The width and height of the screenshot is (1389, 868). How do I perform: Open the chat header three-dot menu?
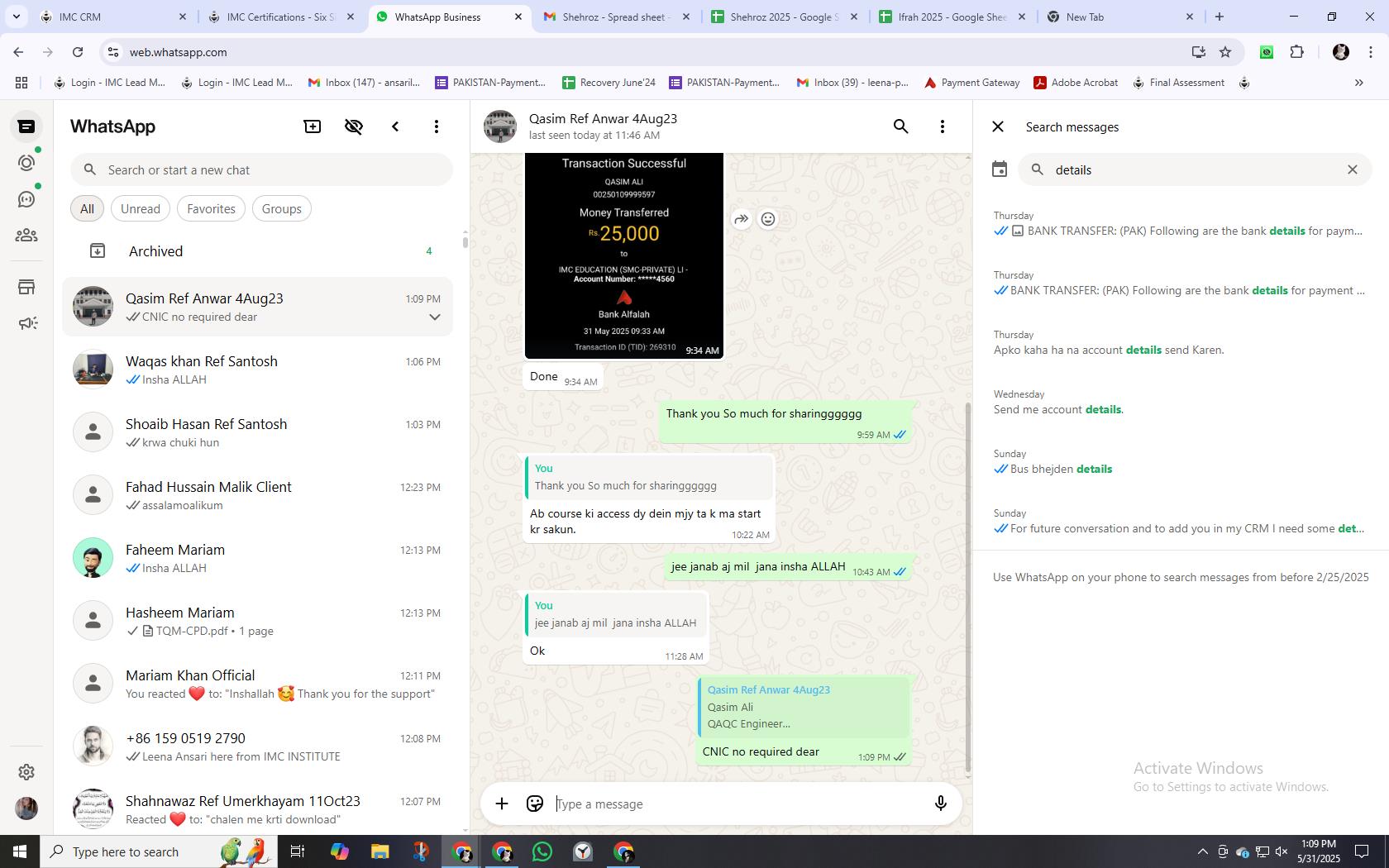[x=943, y=126]
